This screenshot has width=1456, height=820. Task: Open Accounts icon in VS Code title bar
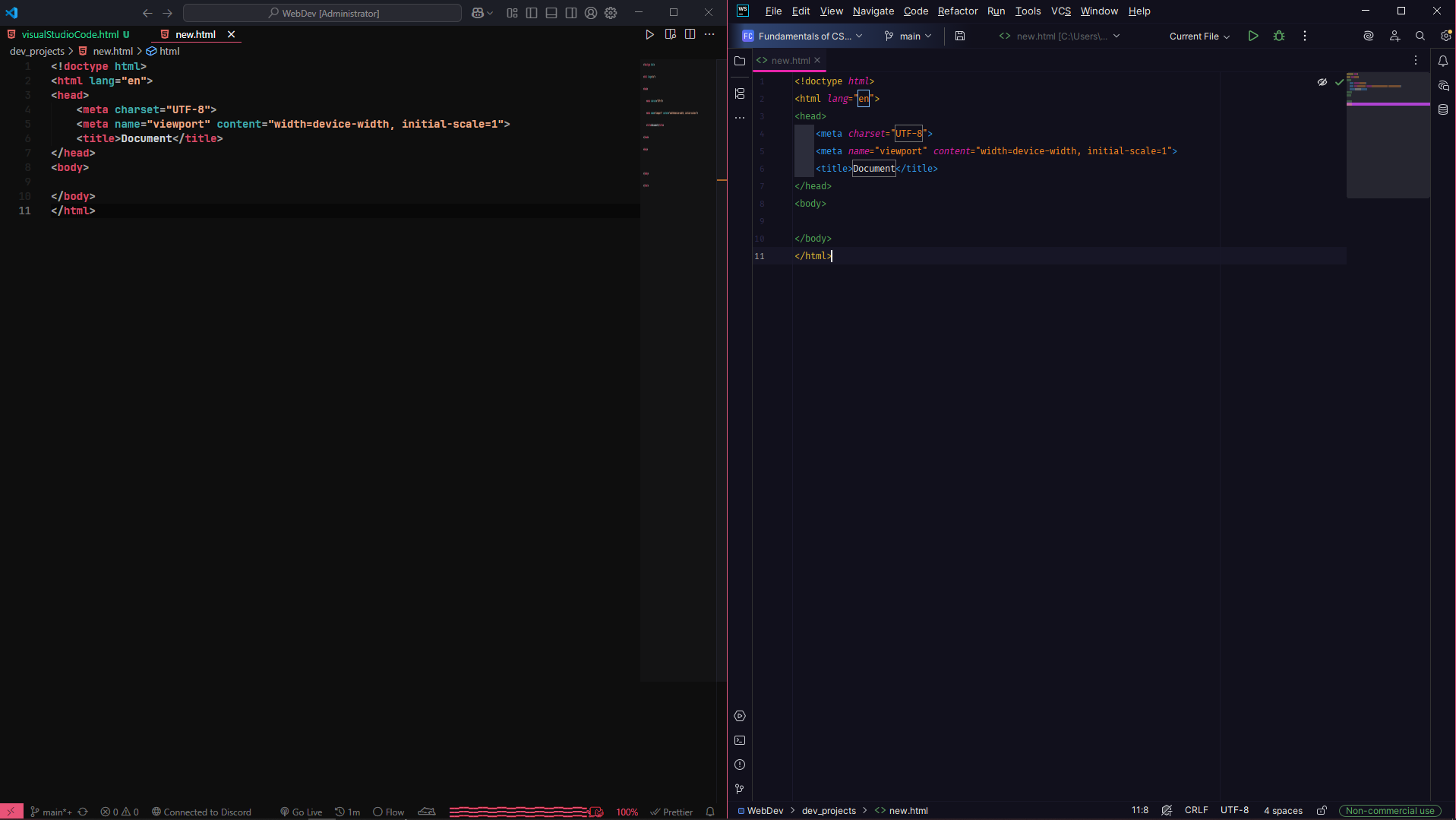pos(591,13)
